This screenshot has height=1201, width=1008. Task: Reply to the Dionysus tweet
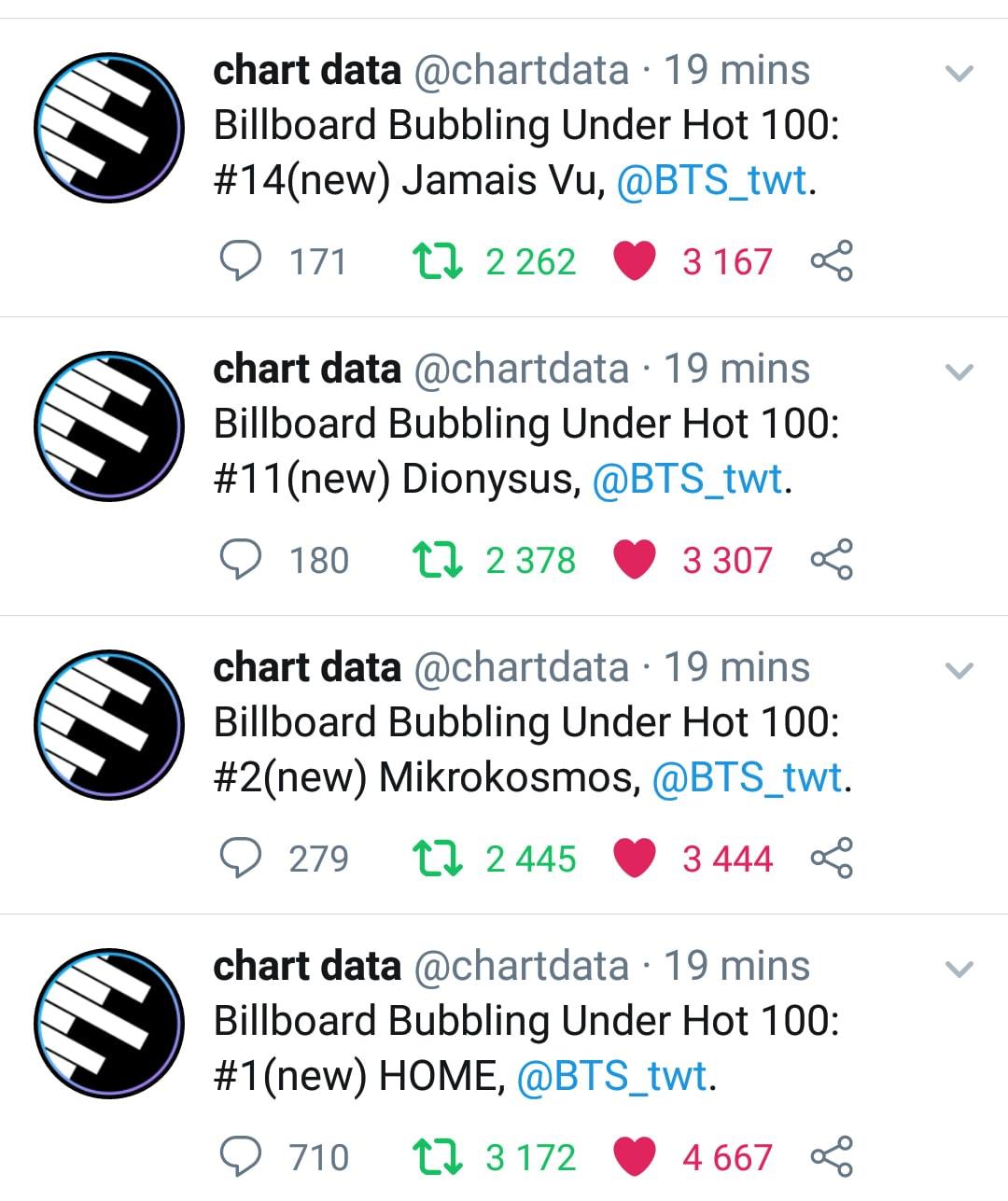coord(241,560)
